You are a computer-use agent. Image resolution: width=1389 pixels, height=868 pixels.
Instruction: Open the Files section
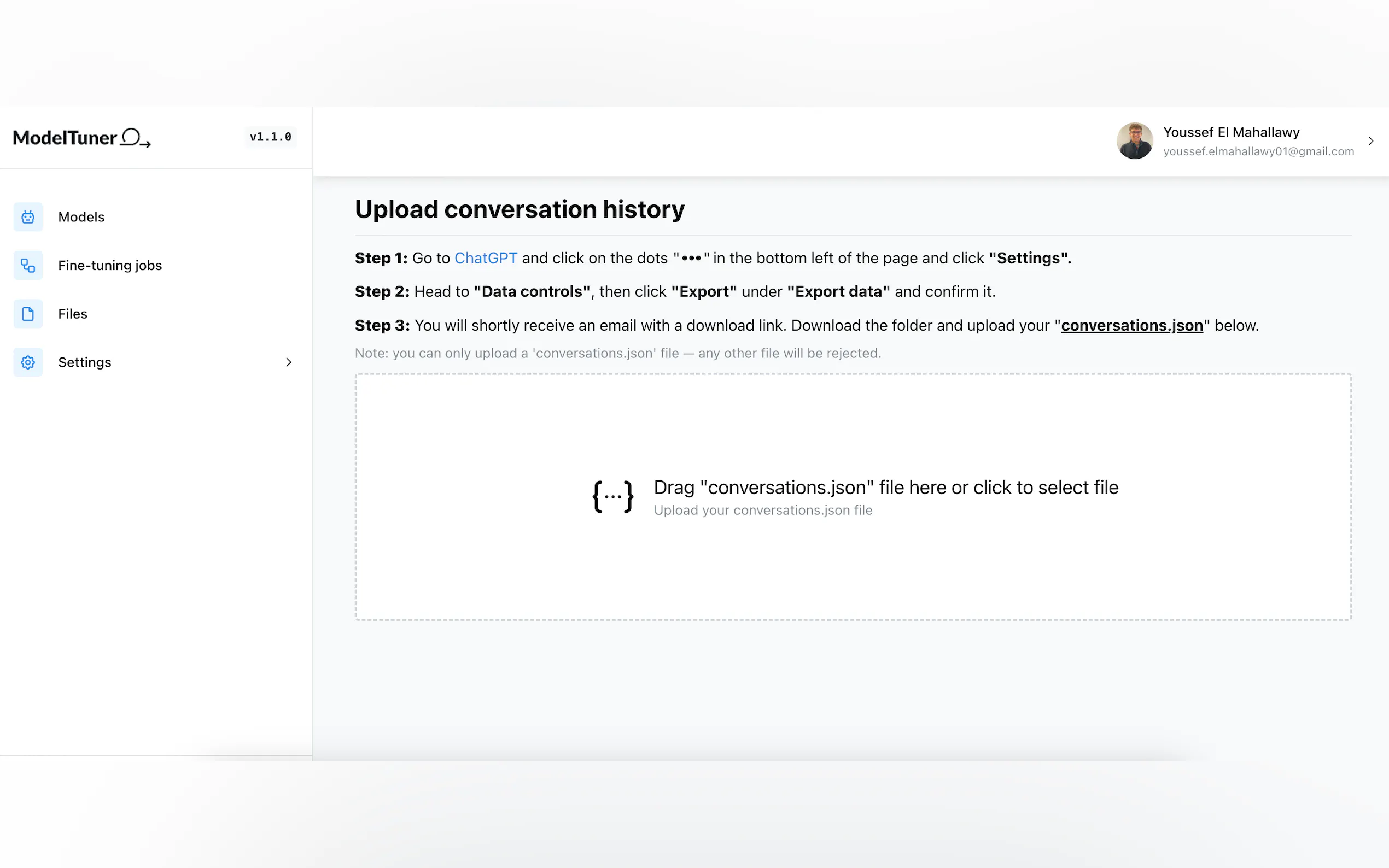point(72,314)
